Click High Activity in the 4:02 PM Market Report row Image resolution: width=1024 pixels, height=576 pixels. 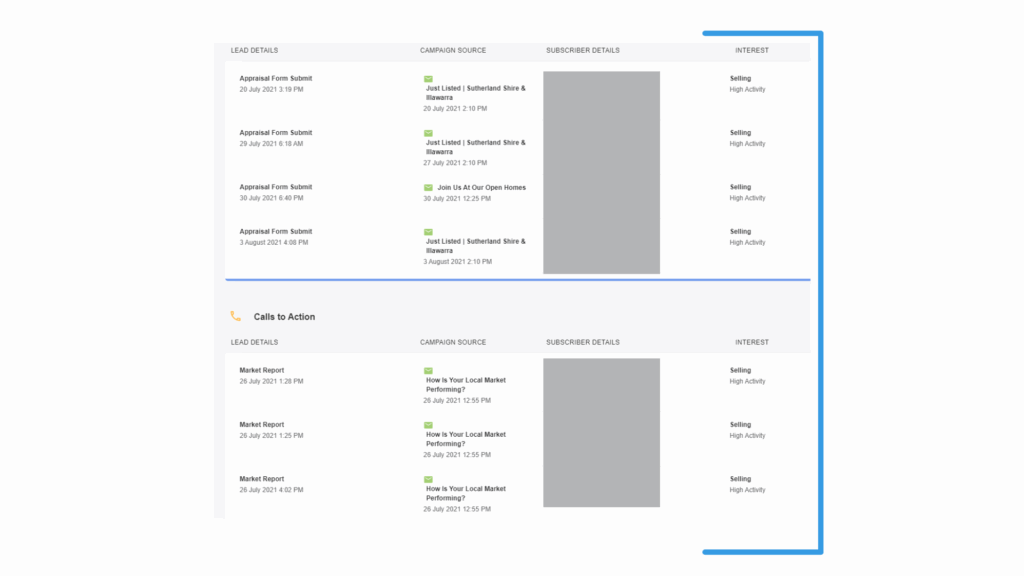coord(747,490)
